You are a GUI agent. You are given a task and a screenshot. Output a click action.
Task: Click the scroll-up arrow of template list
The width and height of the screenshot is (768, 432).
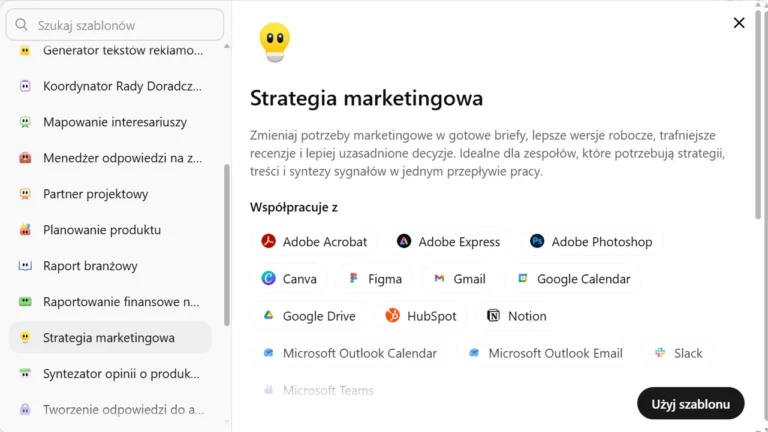(227, 46)
